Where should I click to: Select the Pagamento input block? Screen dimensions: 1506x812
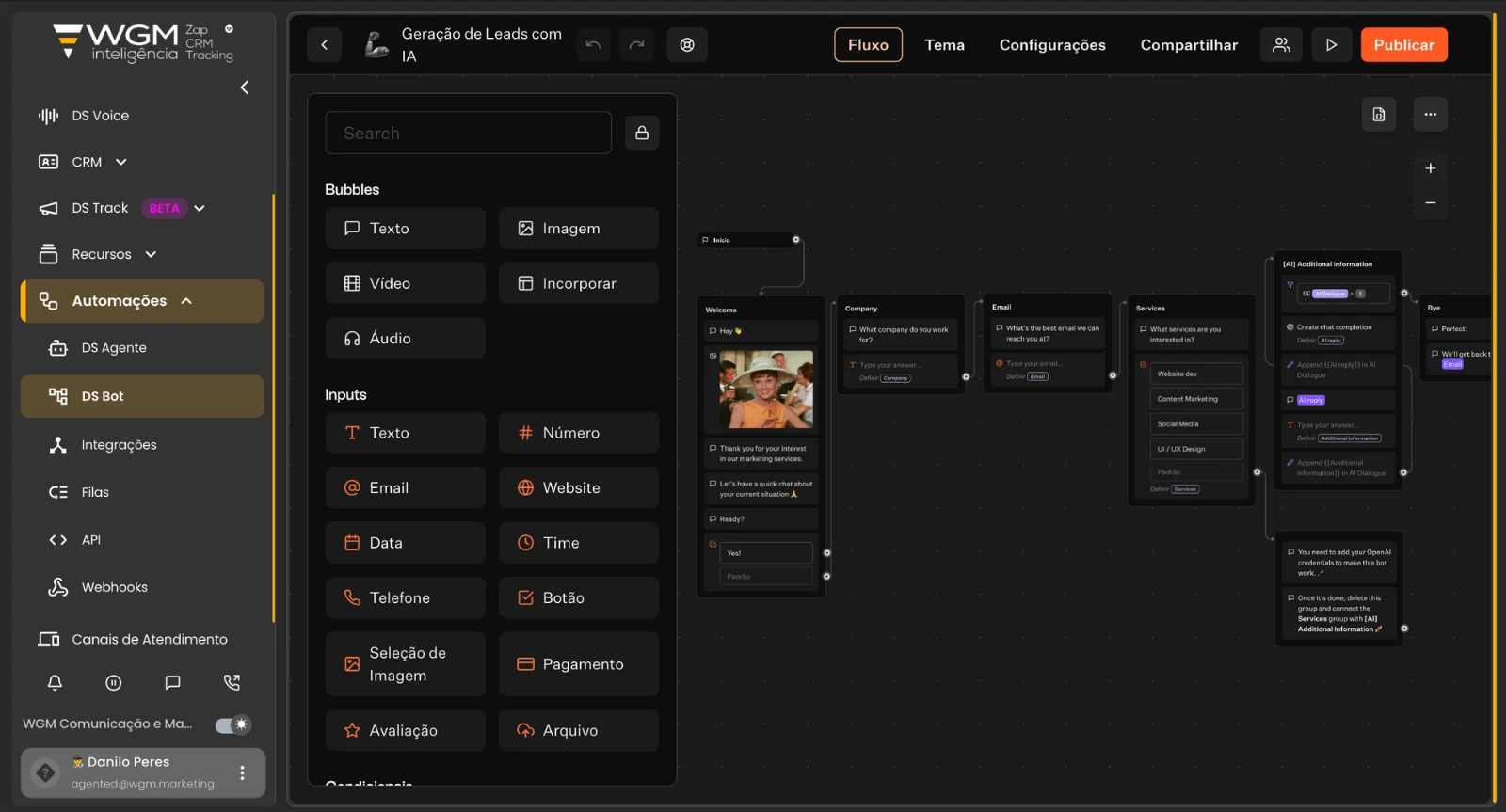(579, 664)
